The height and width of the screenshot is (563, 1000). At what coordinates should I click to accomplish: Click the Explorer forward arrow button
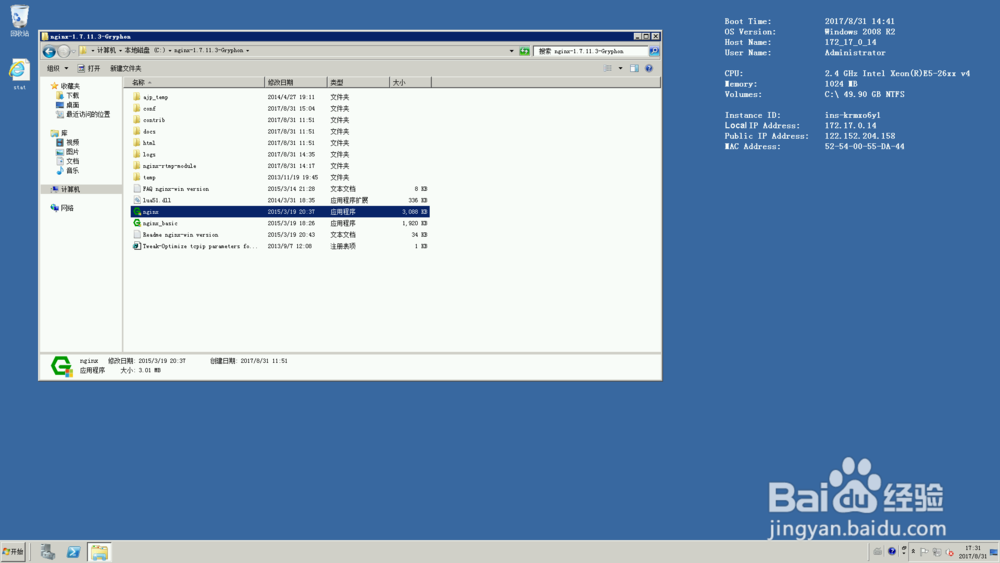pyautogui.click(x=64, y=52)
